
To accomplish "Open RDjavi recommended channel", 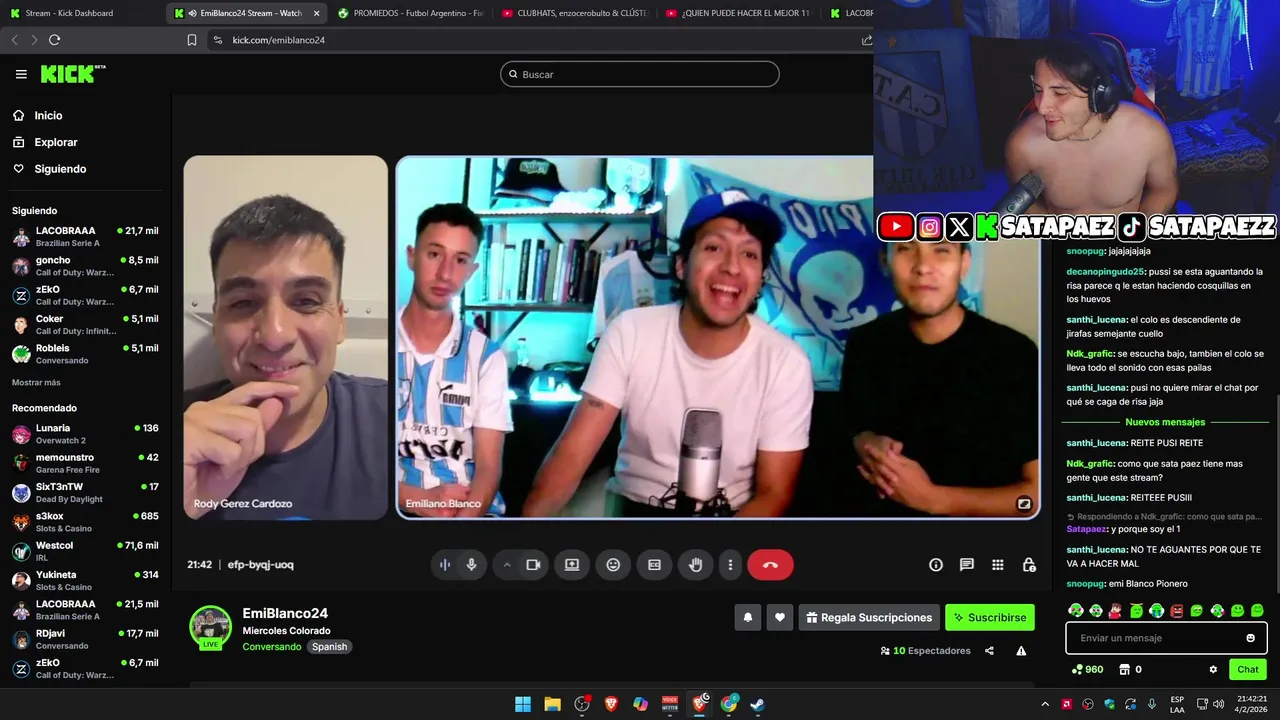I will coord(85,639).
